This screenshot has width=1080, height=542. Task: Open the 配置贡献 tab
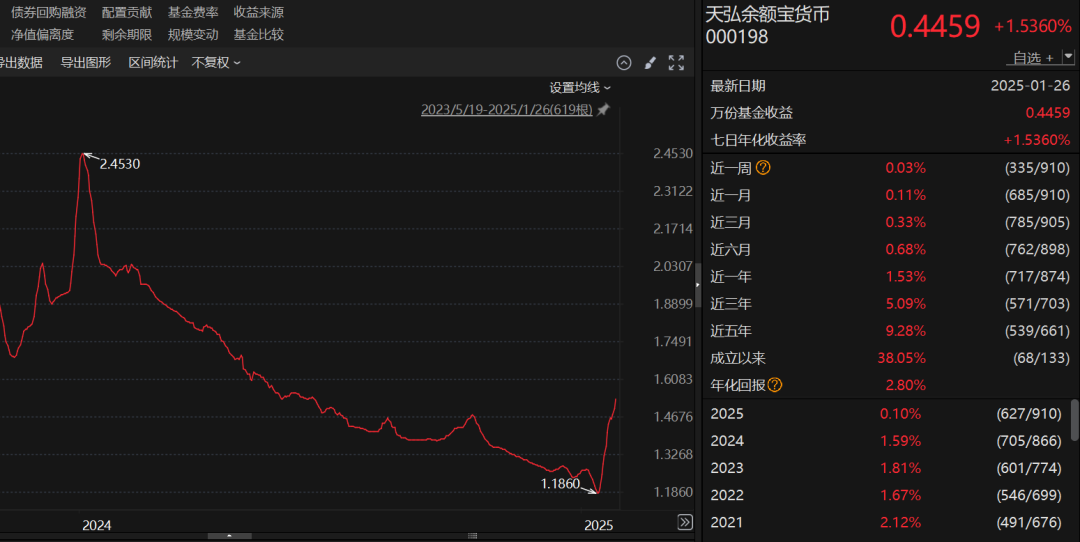tap(127, 12)
